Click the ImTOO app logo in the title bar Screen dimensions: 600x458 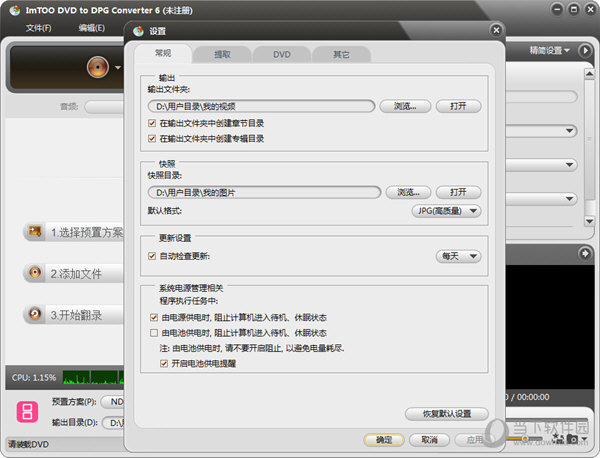[x=15, y=10]
